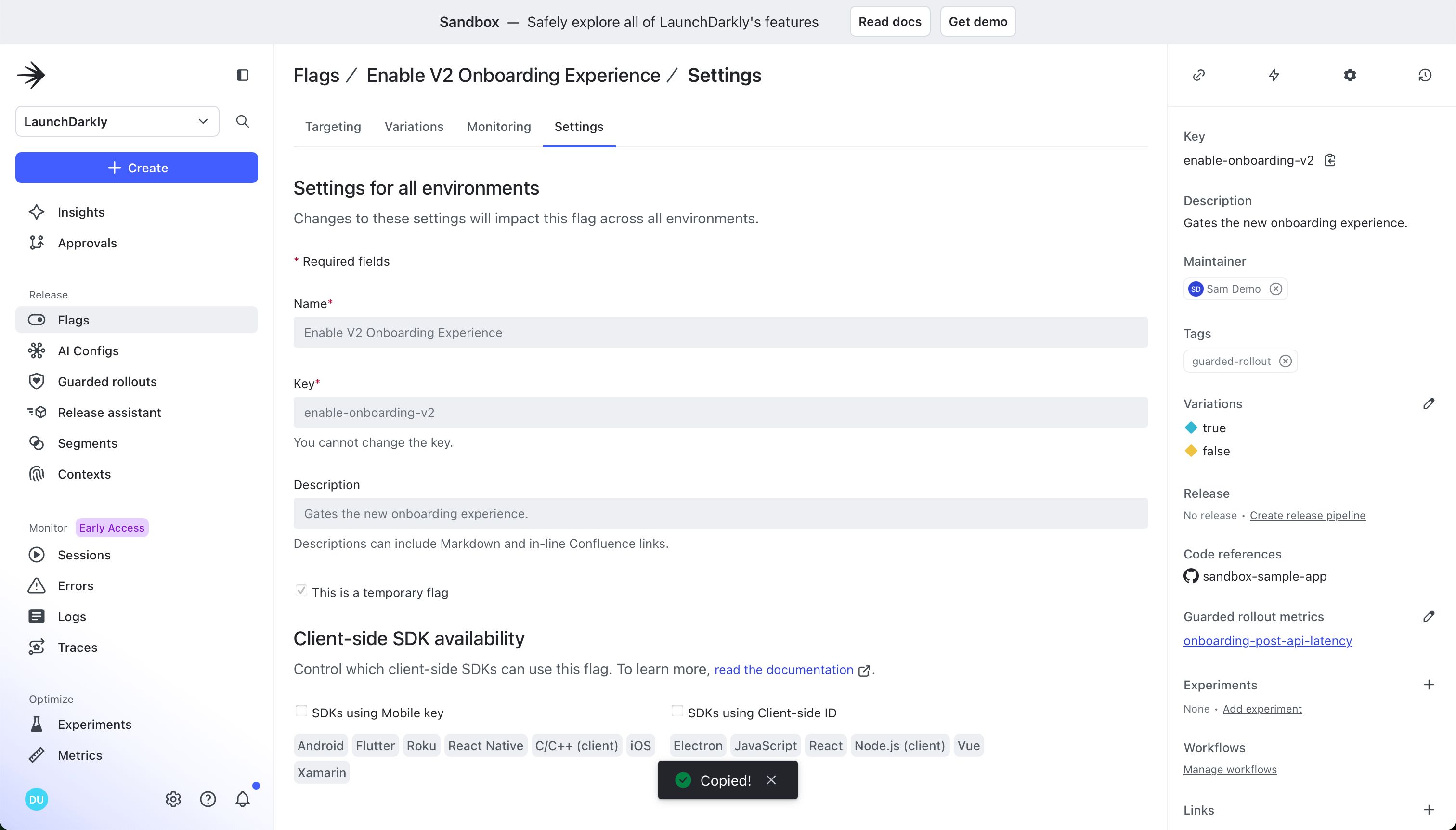Click the Early Access badge

112,528
